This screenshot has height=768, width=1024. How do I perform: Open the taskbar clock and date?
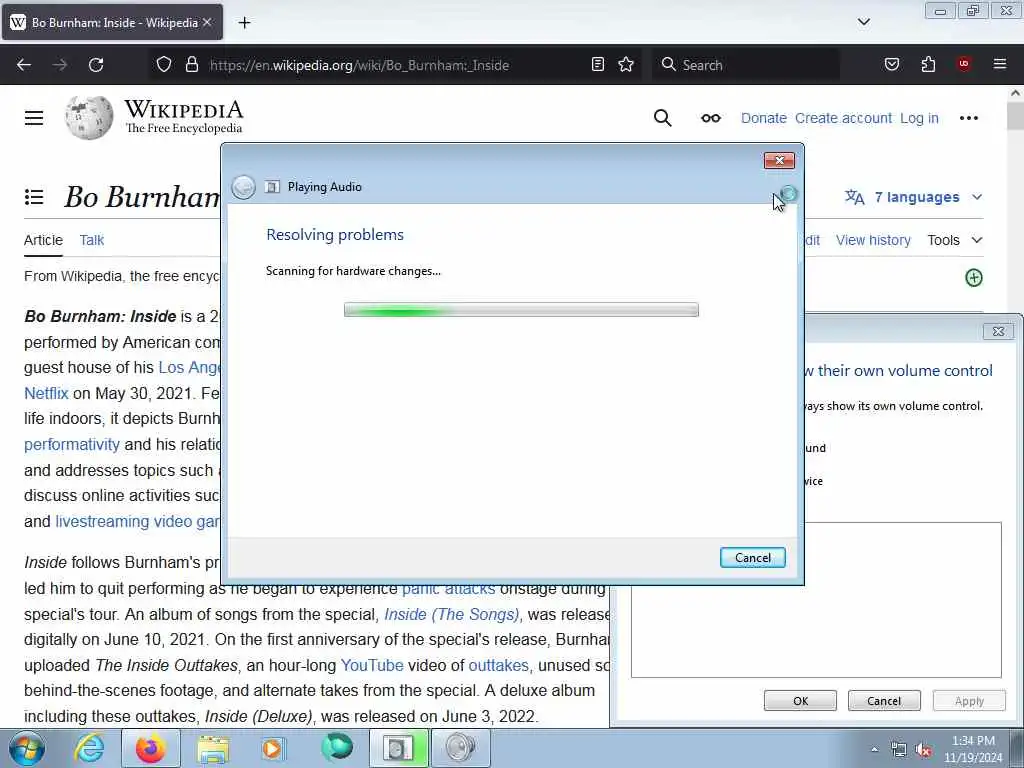pyautogui.click(x=972, y=749)
